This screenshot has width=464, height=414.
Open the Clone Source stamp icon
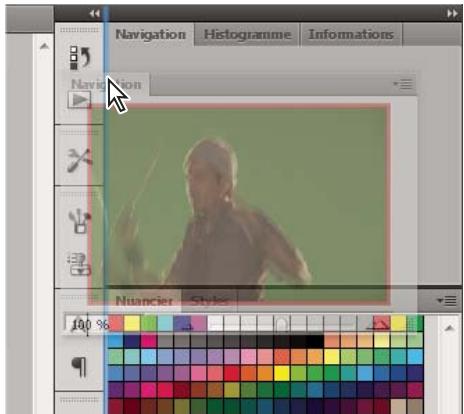click(79, 264)
